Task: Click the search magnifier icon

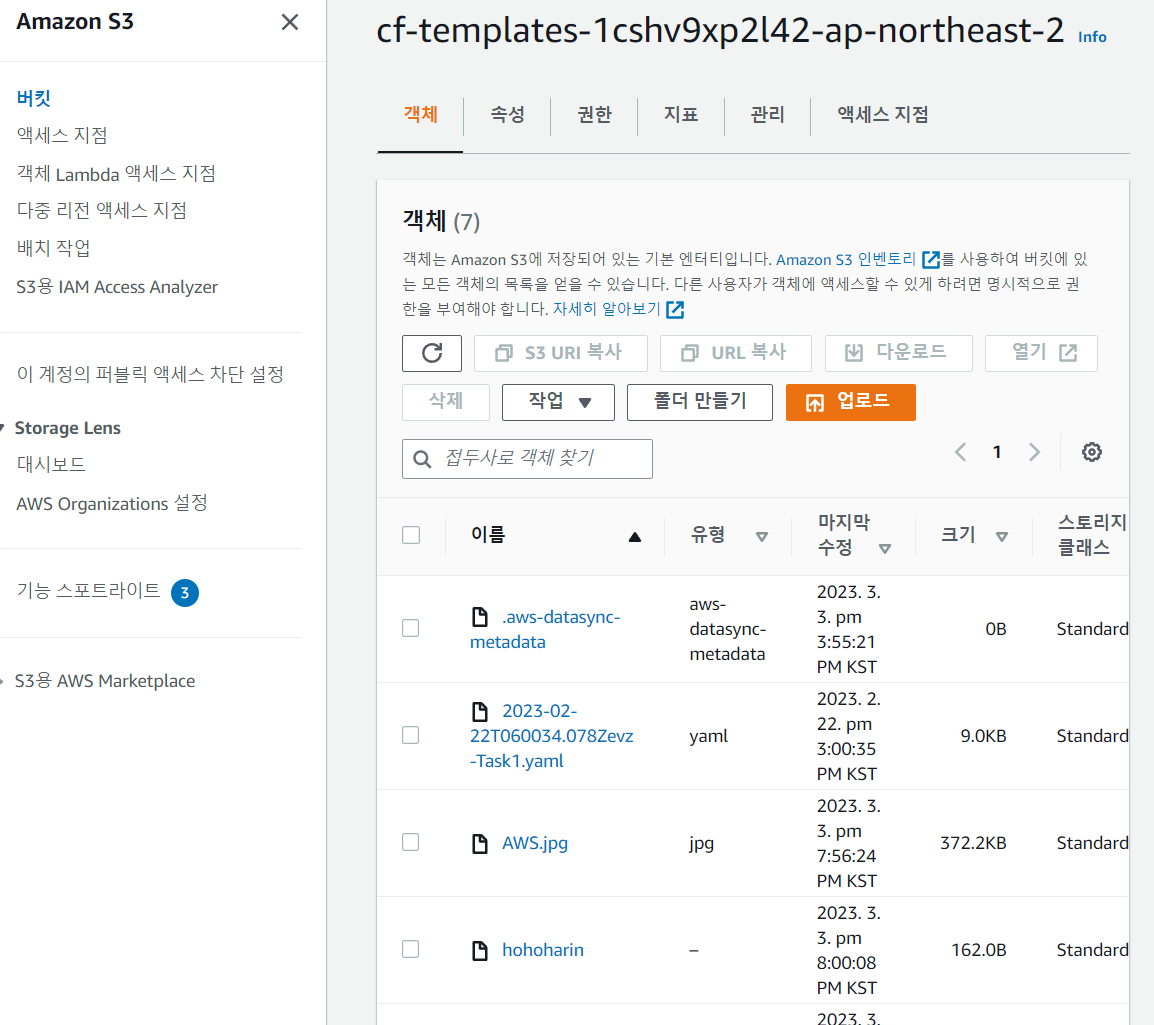Action: coord(422,459)
